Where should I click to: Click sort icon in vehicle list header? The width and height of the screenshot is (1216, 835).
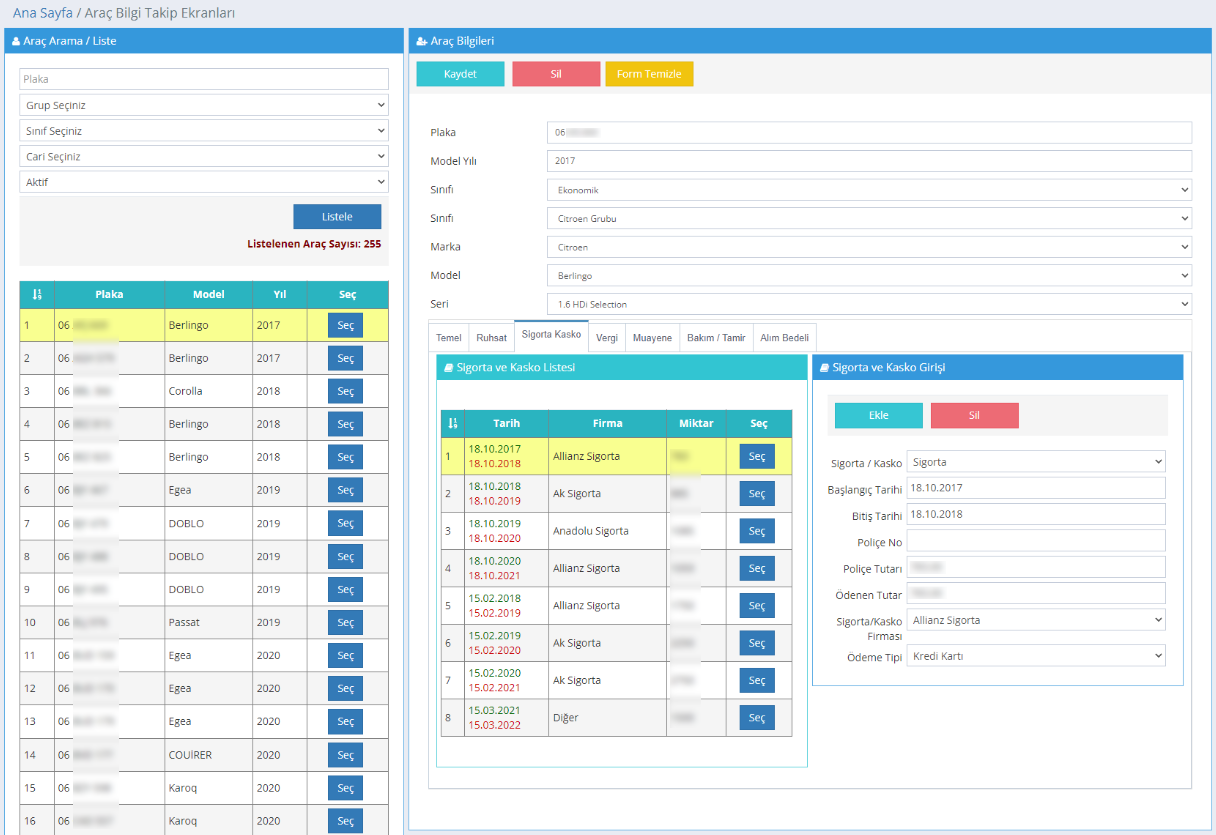(37, 294)
